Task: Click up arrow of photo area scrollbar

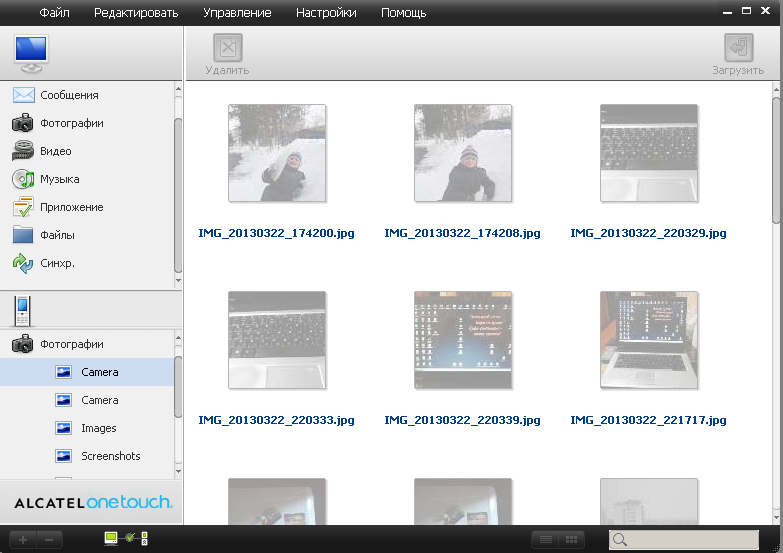Action: 776,90
